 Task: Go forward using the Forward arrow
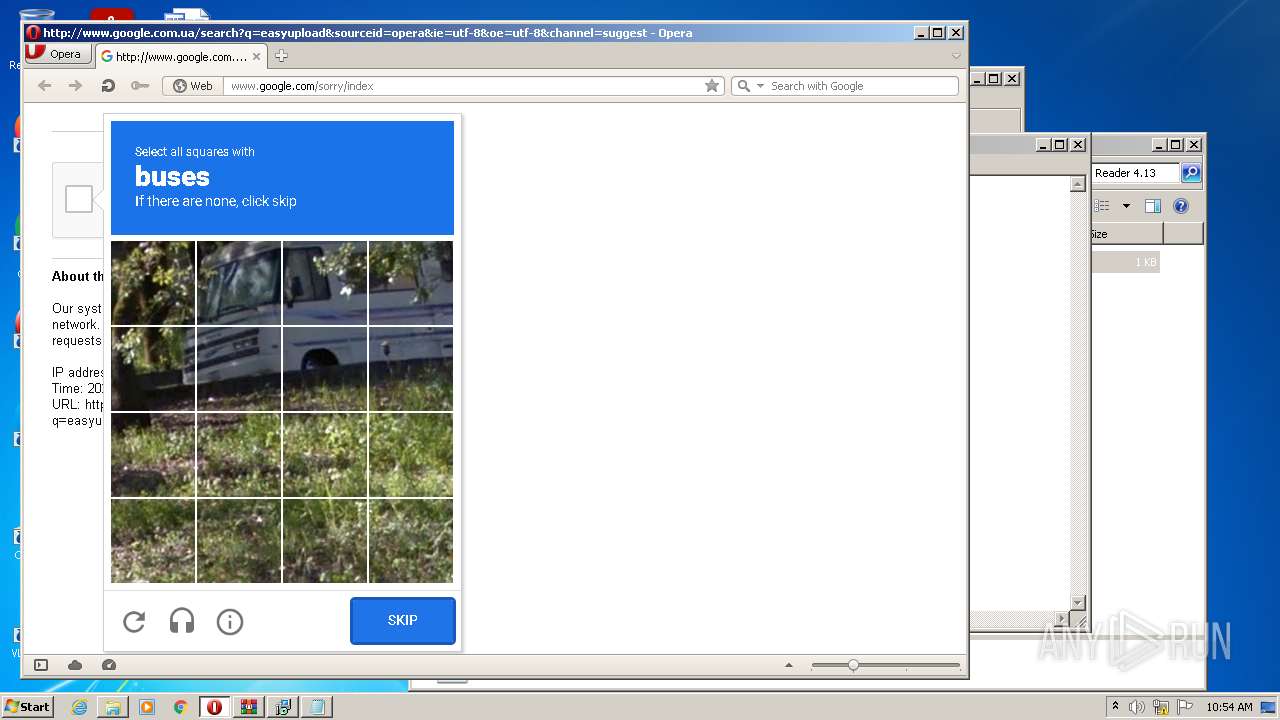tap(75, 86)
